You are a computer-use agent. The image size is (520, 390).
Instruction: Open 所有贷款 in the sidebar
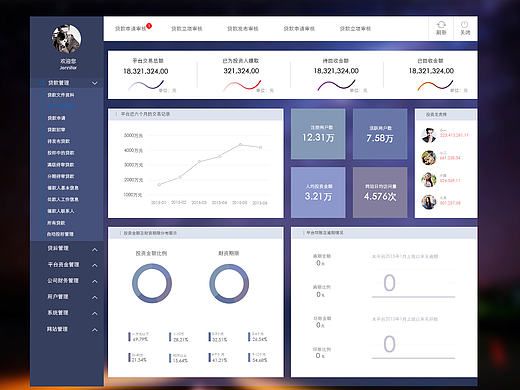[x=56, y=223]
